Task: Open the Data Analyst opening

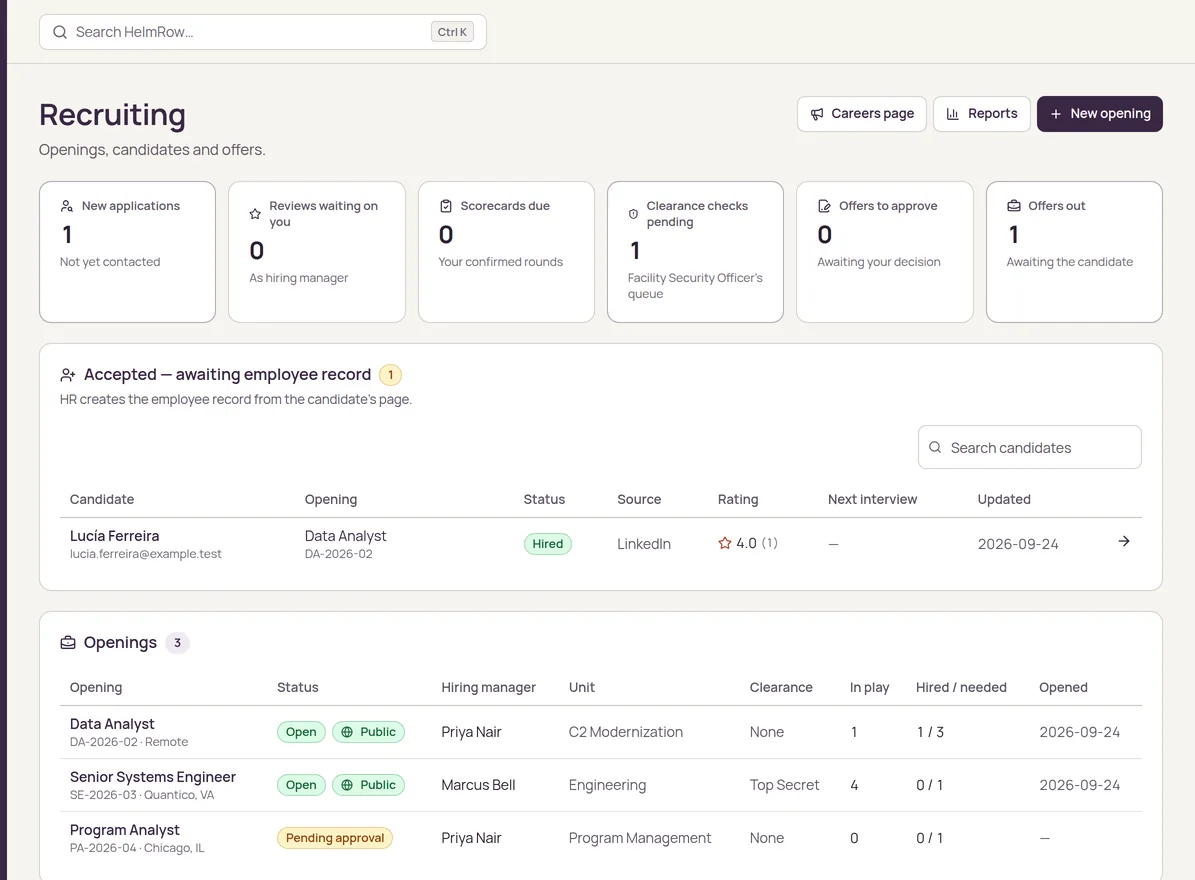Action: tap(112, 724)
